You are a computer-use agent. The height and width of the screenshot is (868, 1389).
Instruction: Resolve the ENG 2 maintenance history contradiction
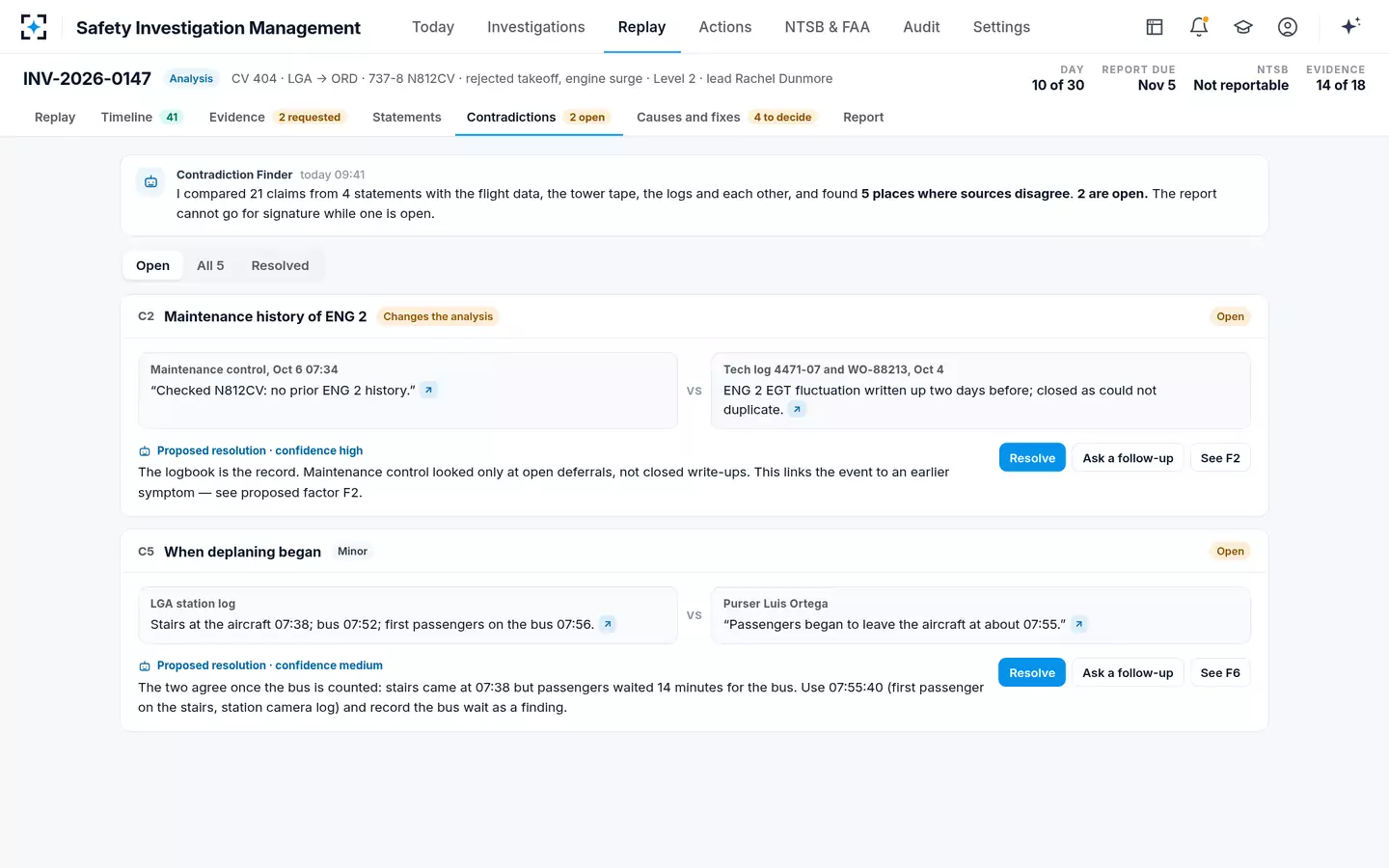coord(1032,458)
